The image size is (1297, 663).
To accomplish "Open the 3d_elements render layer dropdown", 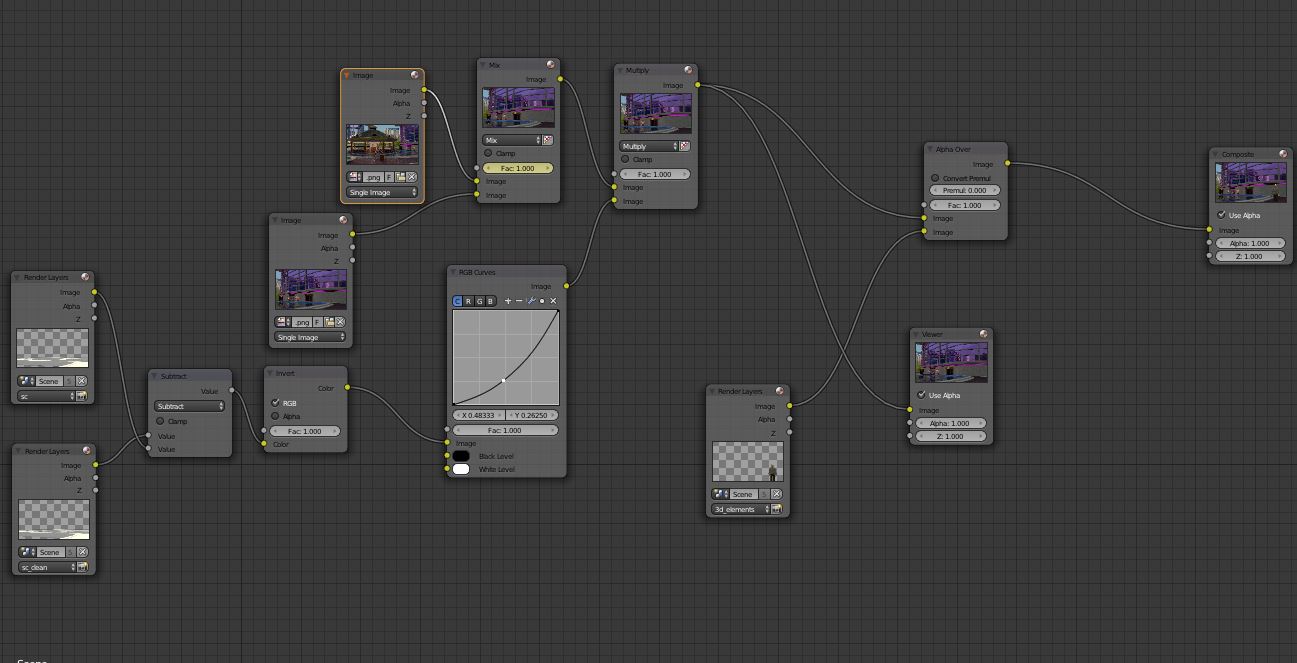I will (x=741, y=509).
